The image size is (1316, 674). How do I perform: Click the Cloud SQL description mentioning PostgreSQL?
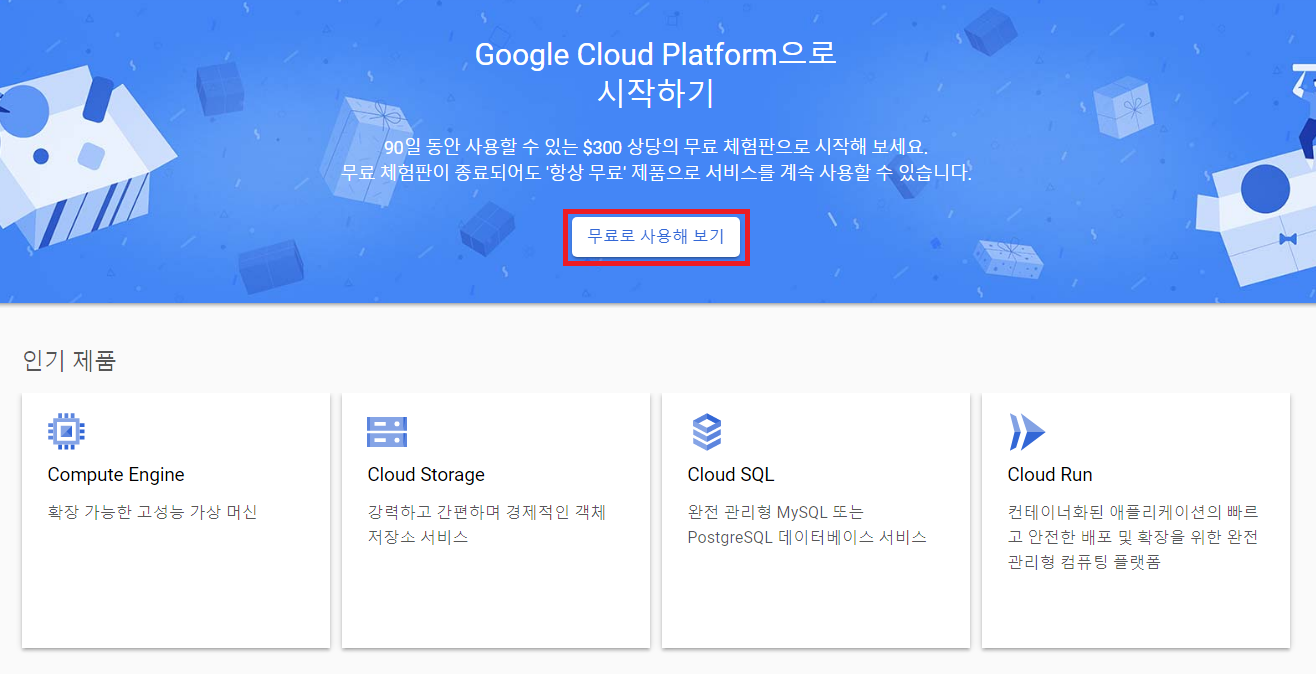pyautogui.click(x=807, y=524)
